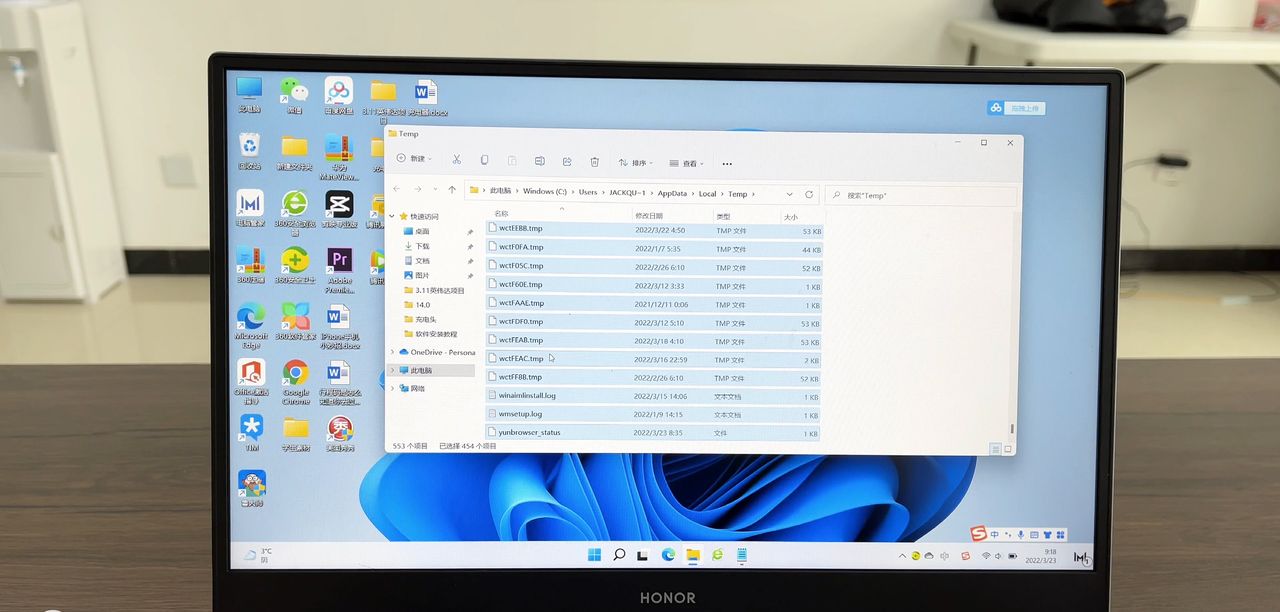Click the taskbar Search magnifier
The image size is (1280, 612).
click(619, 555)
